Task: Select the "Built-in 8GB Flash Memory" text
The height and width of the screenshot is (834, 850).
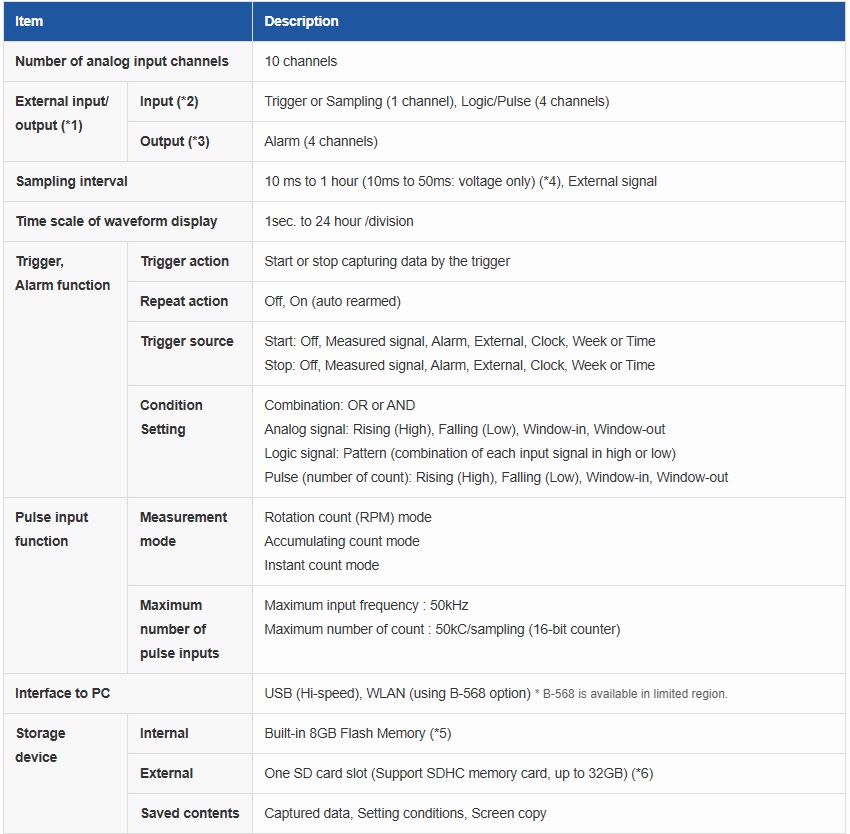Action: click(346, 733)
